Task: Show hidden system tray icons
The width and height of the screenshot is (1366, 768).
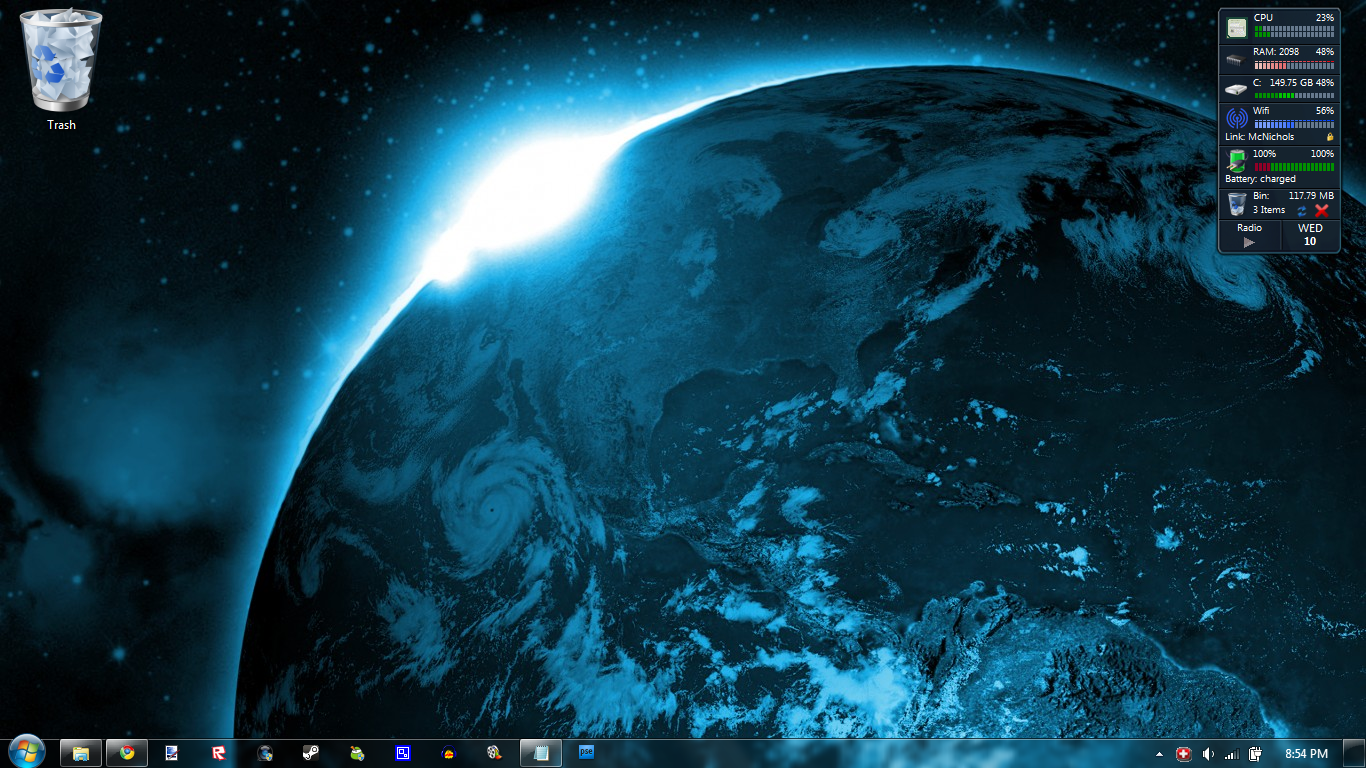Action: click(x=1159, y=754)
